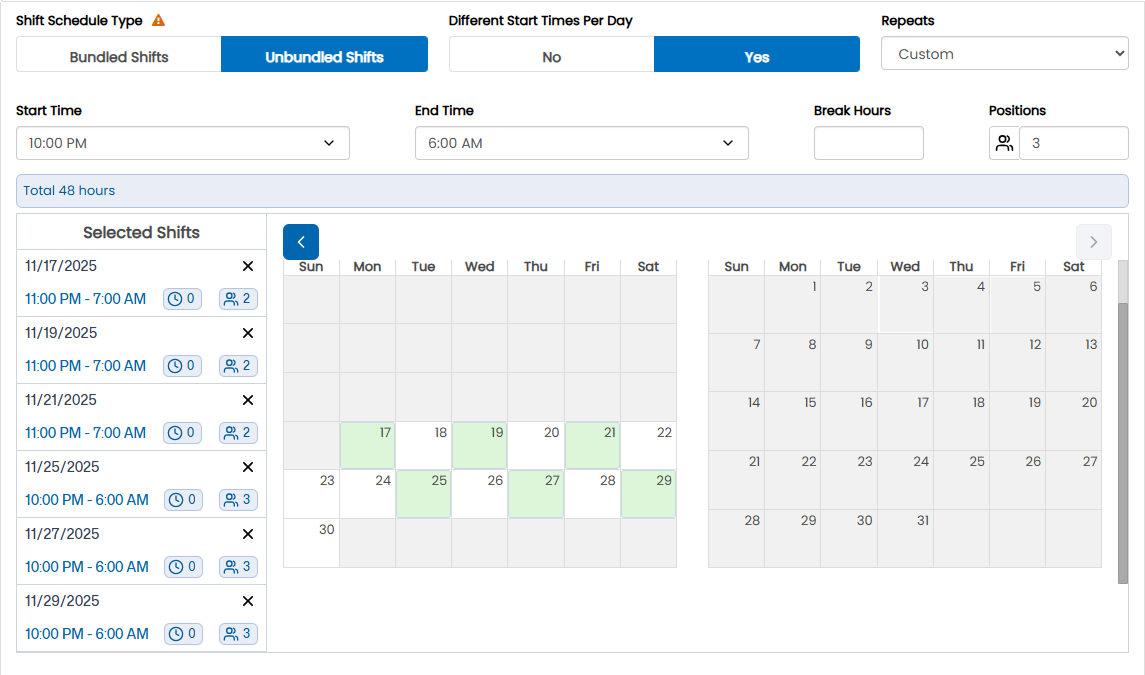Go to previous month with left arrow

301,242
